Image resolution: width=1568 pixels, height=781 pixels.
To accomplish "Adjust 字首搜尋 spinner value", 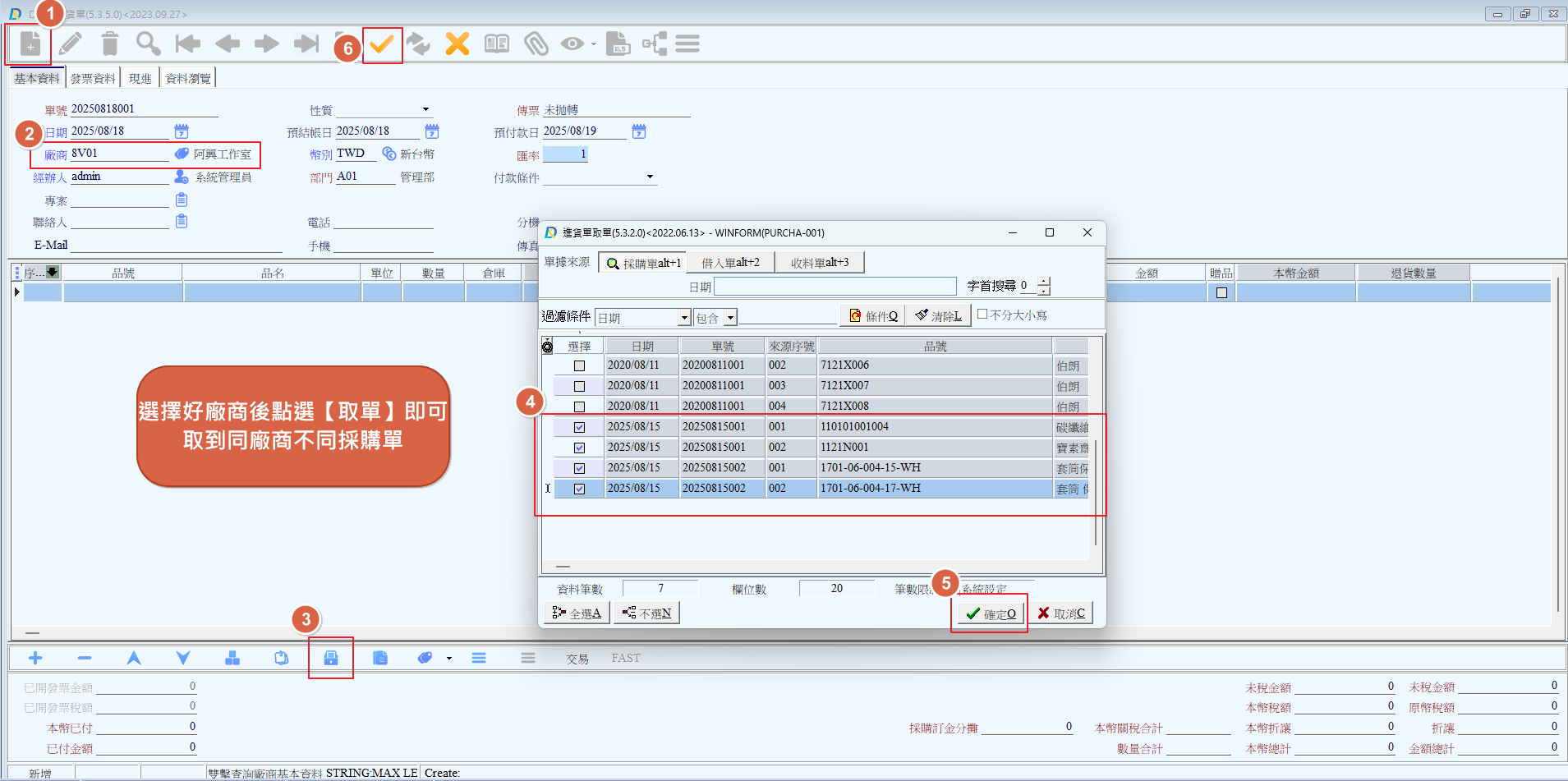I will [x=1043, y=286].
